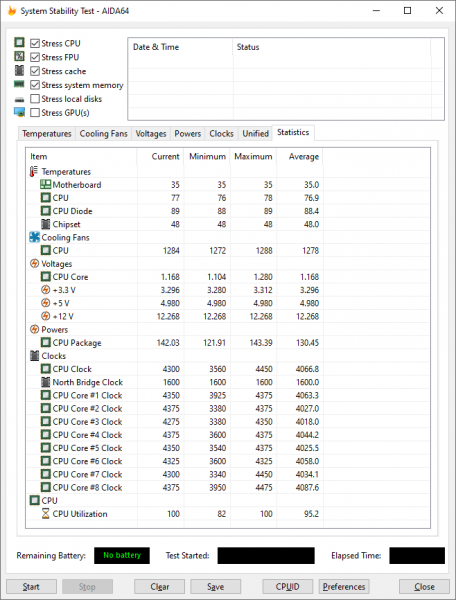The height and width of the screenshot is (600, 456).
Task: Click the CPU Utilization hourglass icon
Action: pos(46,514)
